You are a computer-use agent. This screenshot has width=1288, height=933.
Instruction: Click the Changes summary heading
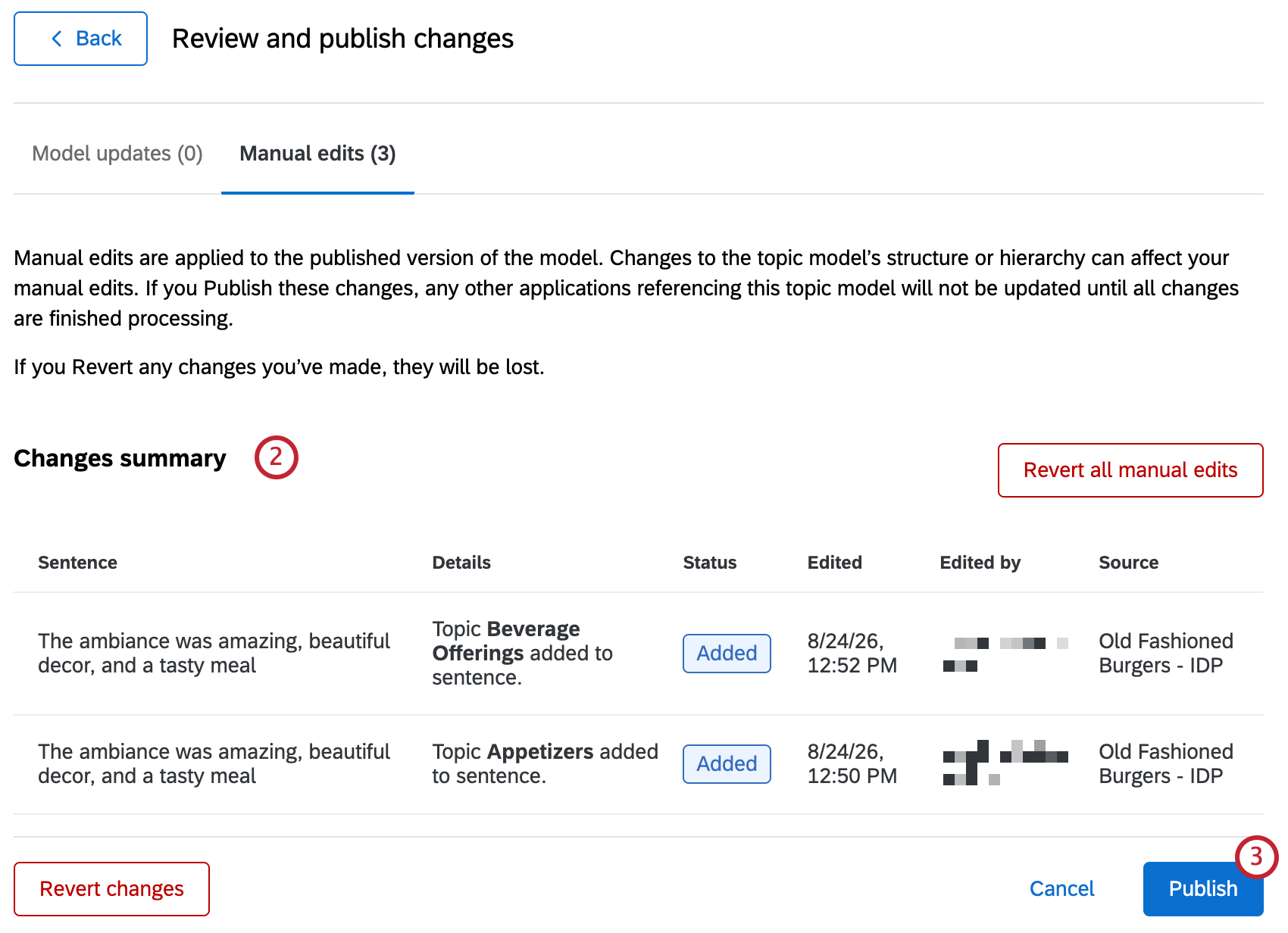click(120, 459)
